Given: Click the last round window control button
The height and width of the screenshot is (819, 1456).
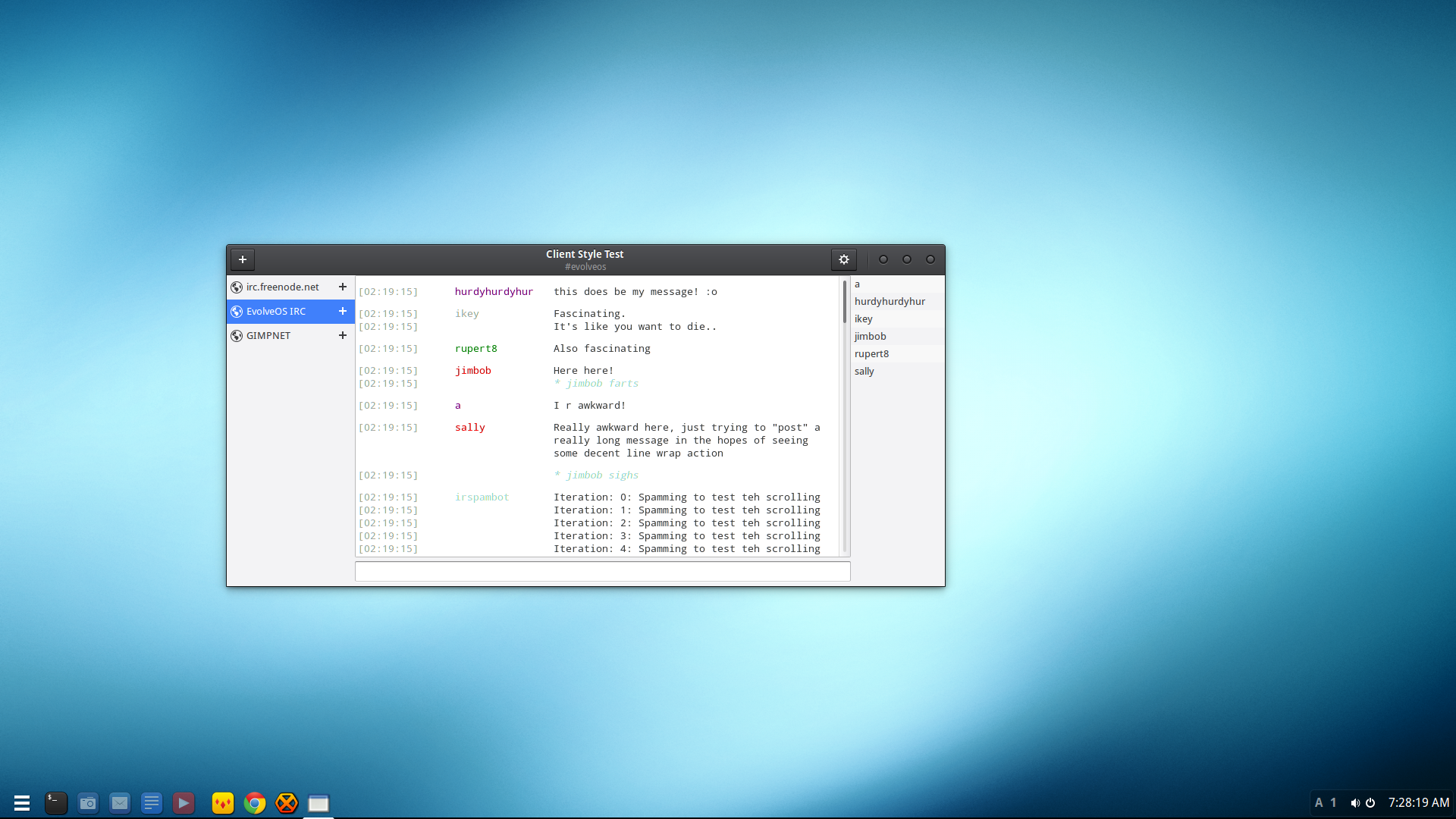Looking at the screenshot, I should (930, 259).
